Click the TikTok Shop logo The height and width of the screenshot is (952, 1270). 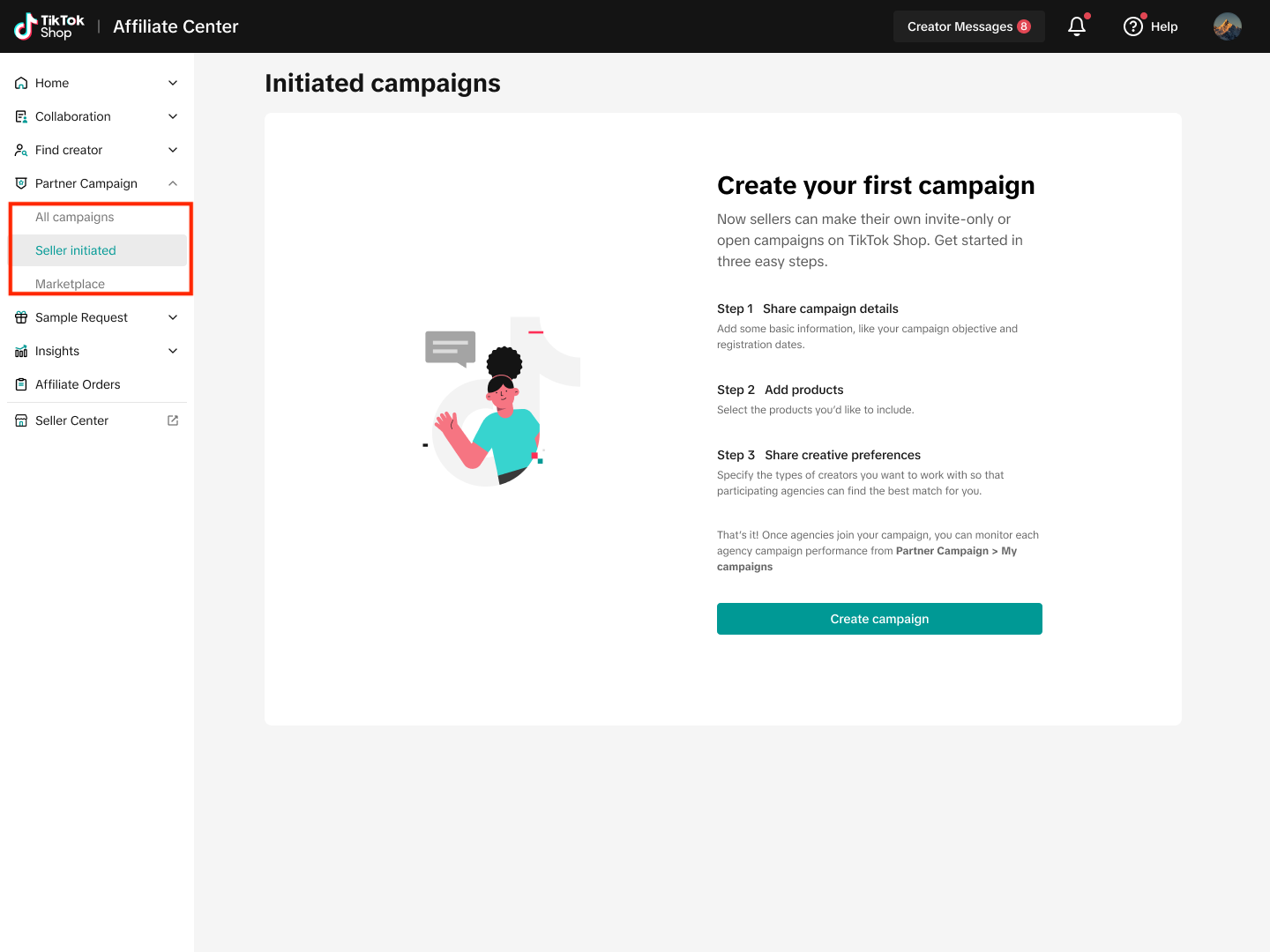coord(49,26)
